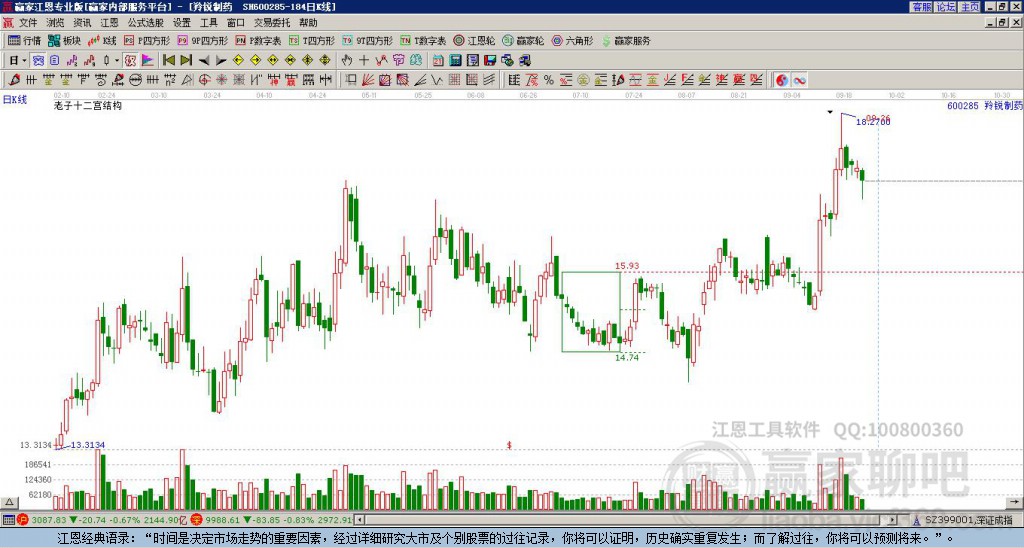Click the black right arrow icon
Image resolution: width=1024 pixels, height=548 pixels.
(x=221, y=61)
